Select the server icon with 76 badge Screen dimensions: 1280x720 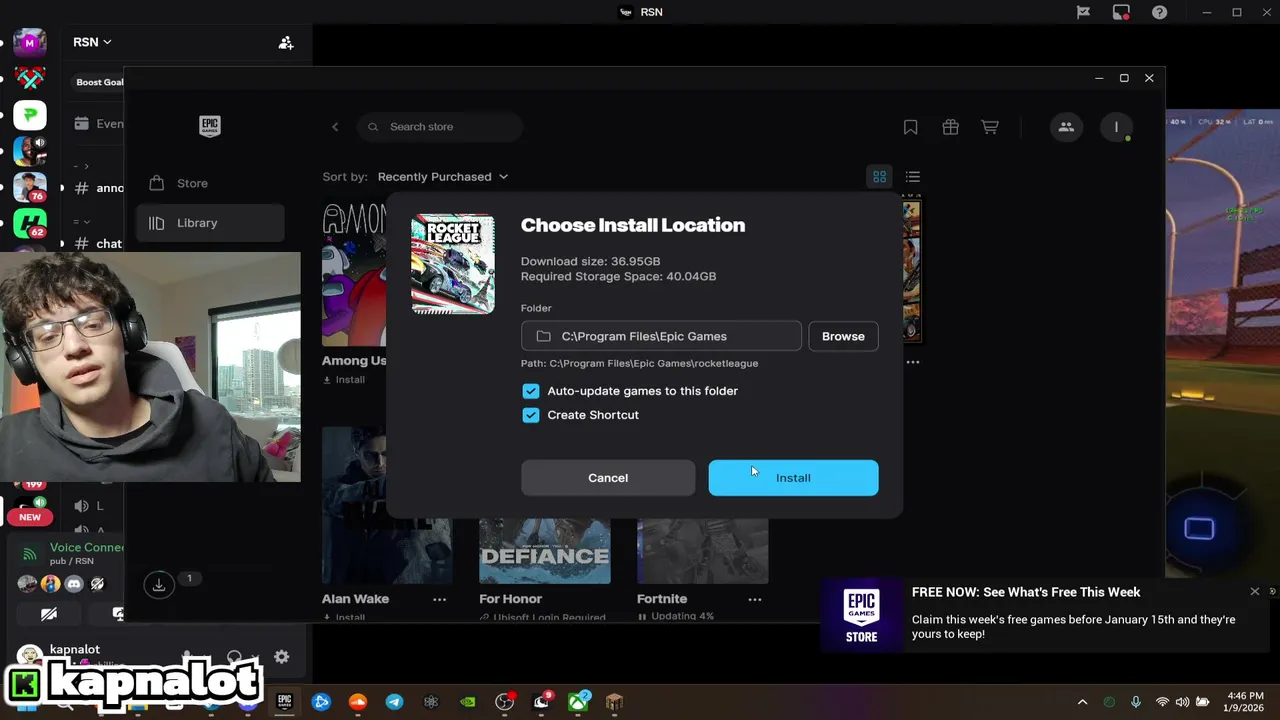30,187
